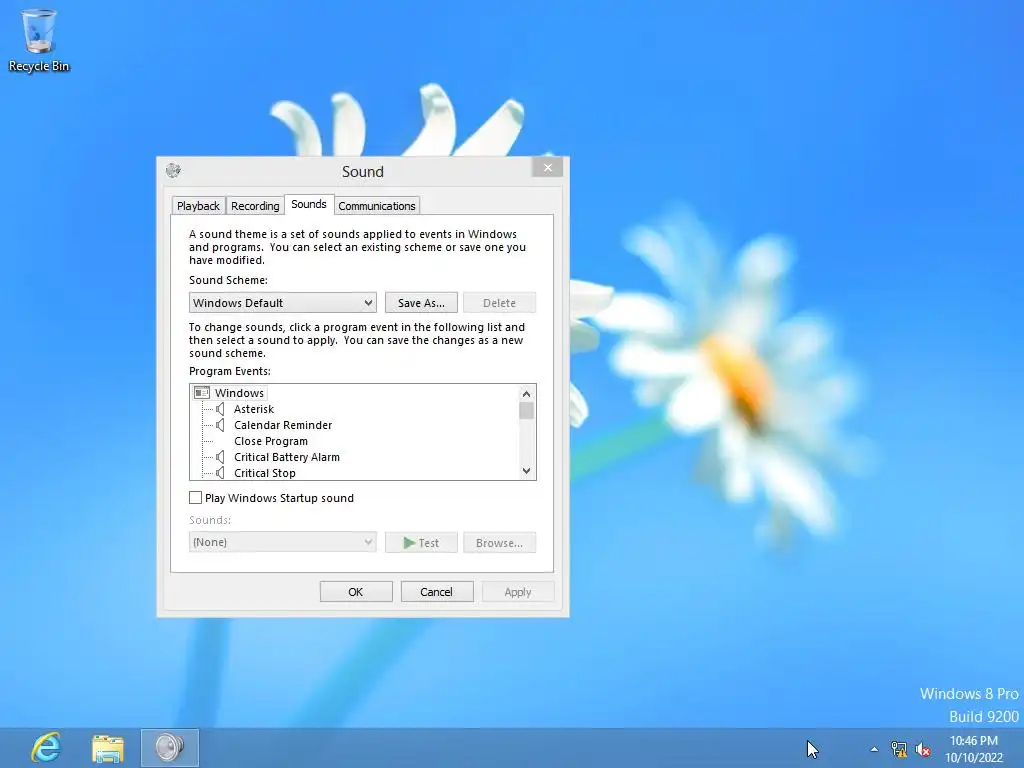
Task: Open the network status tray icon
Action: coord(899,749)
